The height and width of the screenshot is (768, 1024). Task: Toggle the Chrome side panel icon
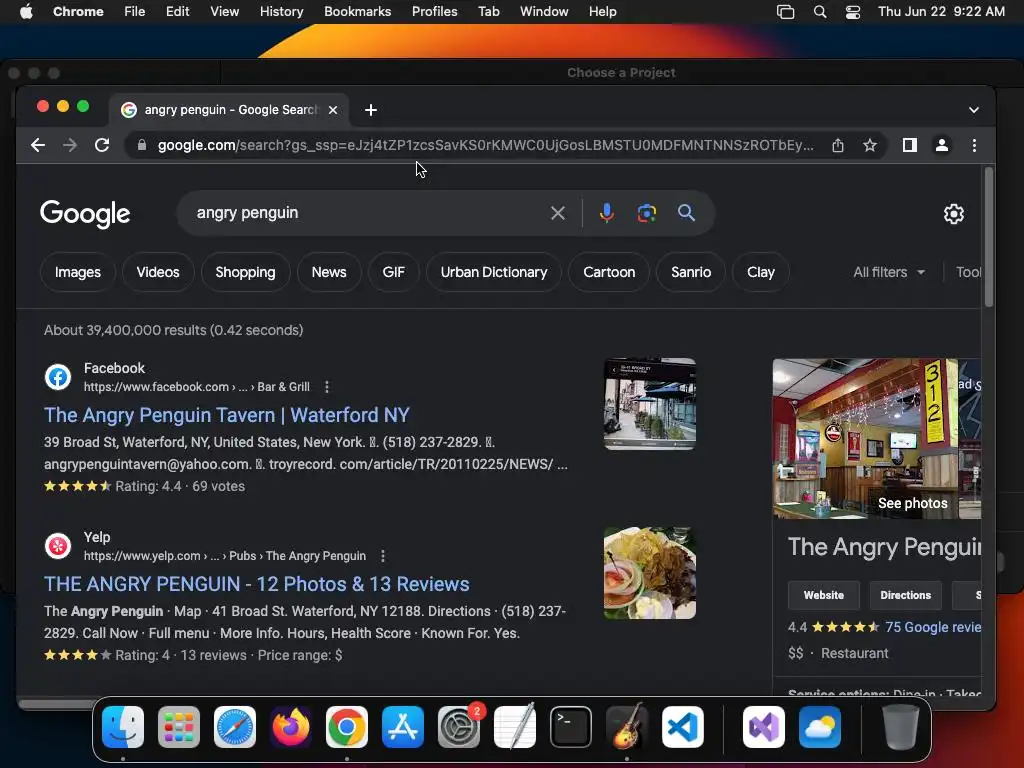tap(910, 145)
